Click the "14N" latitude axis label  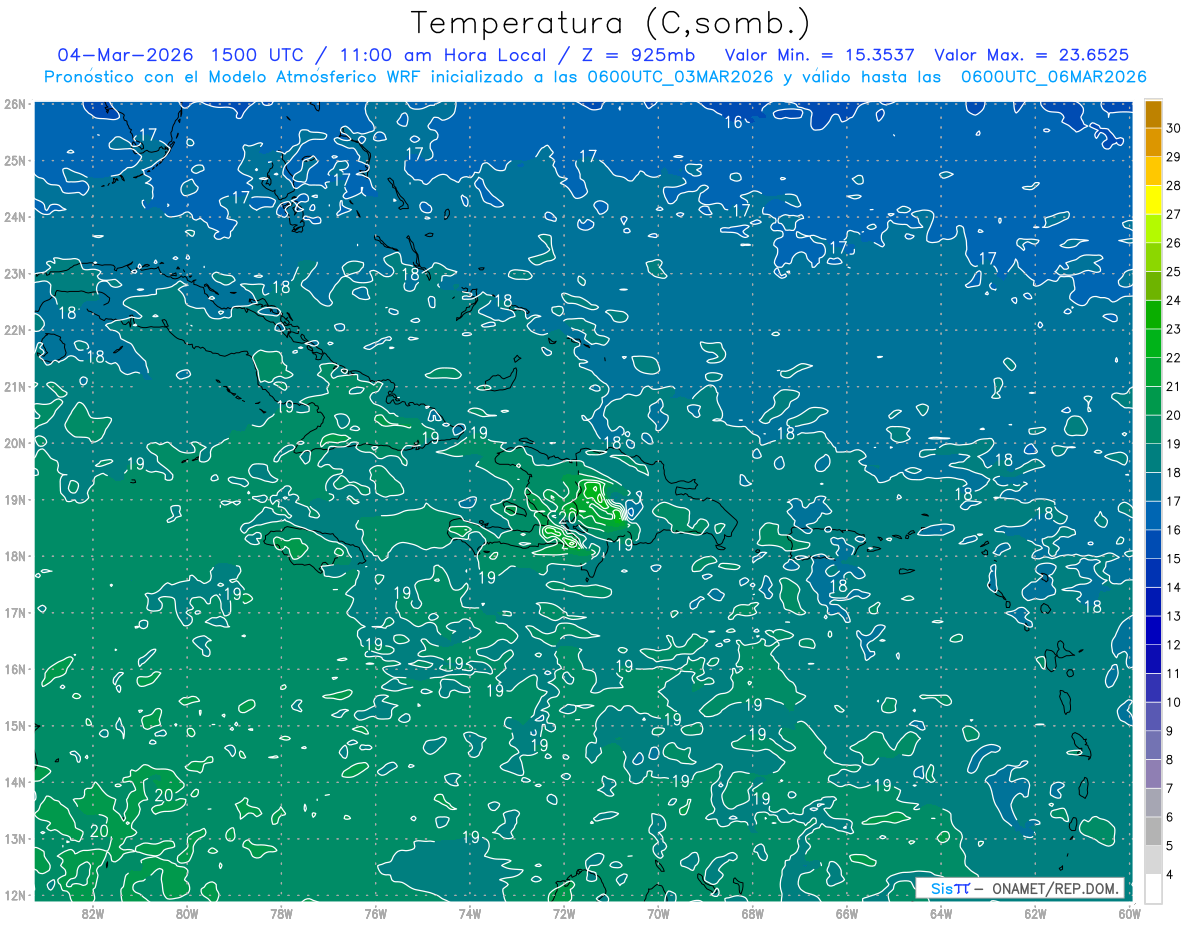click(15, 782)
